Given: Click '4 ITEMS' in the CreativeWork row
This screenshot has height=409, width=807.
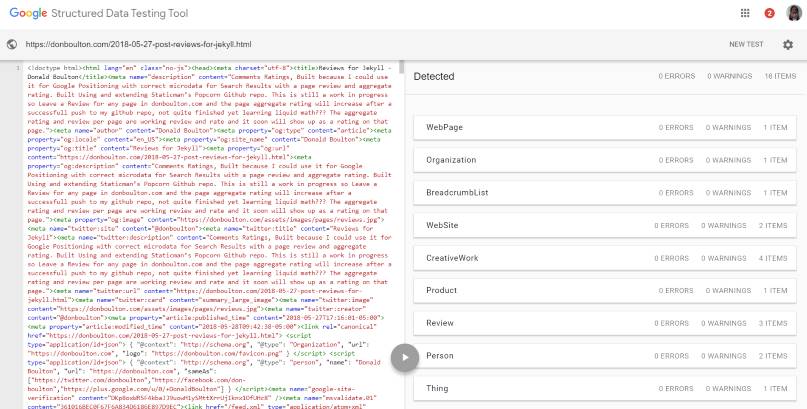Looking at the screenshot, I should 773,258.
